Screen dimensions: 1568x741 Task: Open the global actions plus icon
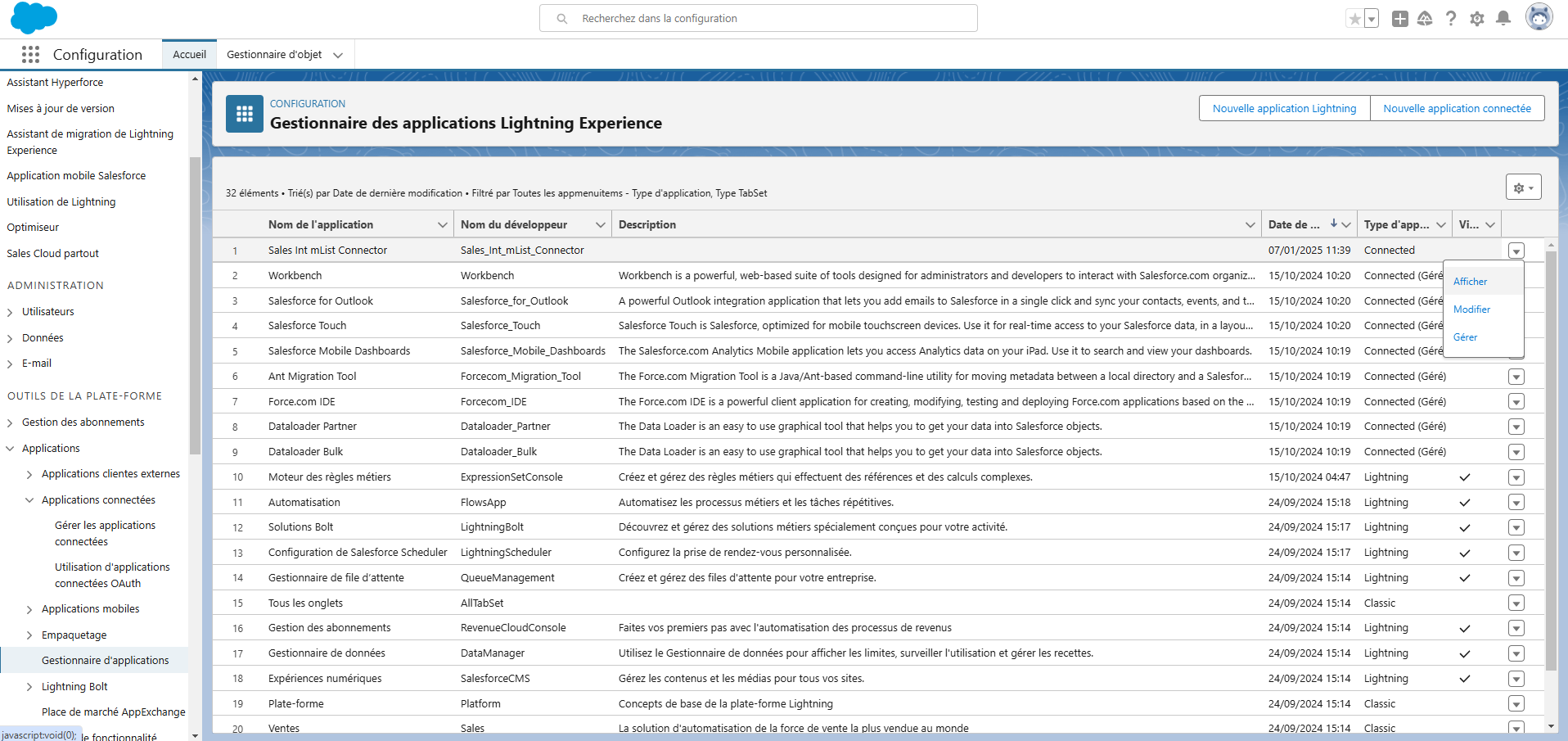coord(1400,19)
